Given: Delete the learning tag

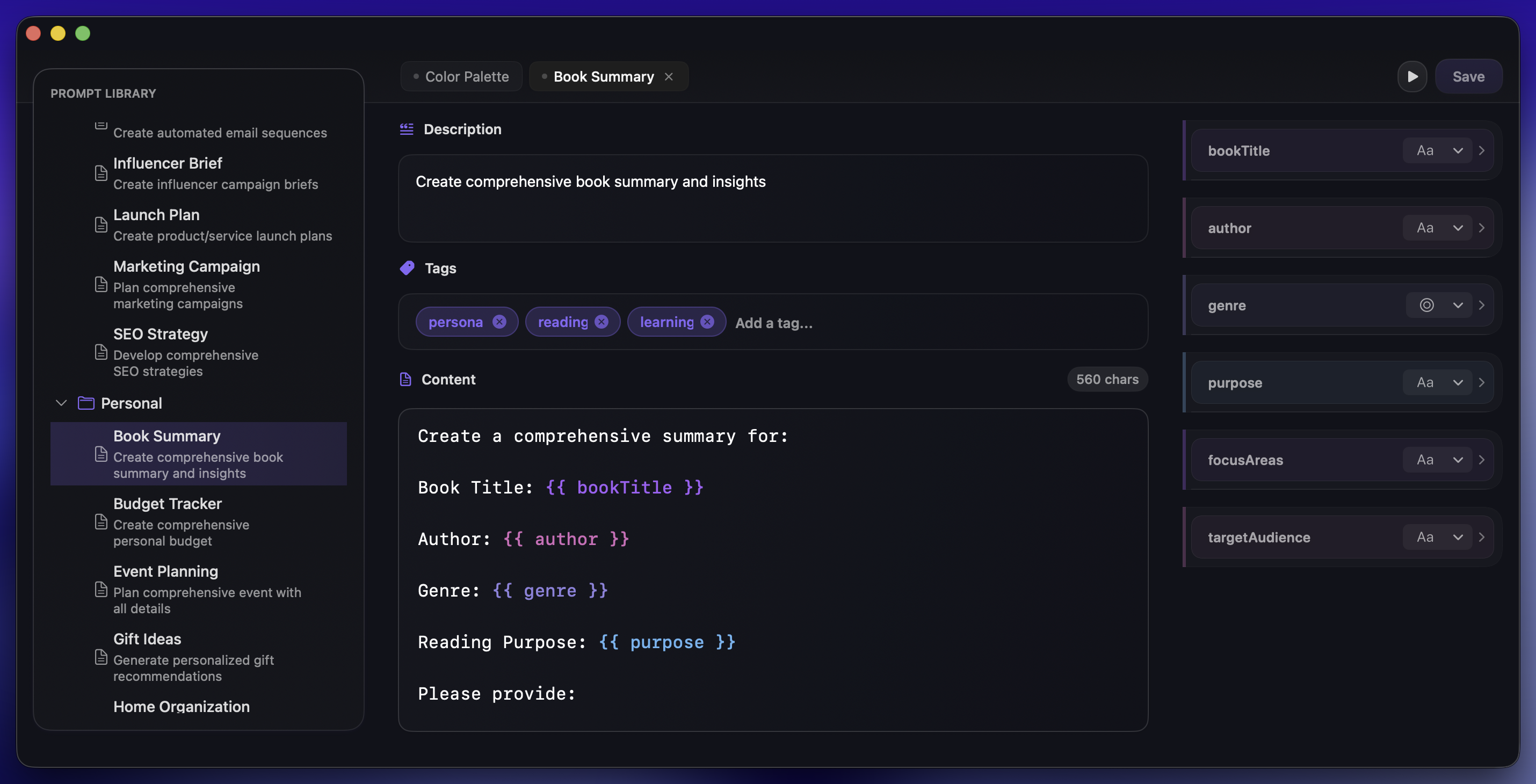Looking at the screenshot, I should coord(707,322).
